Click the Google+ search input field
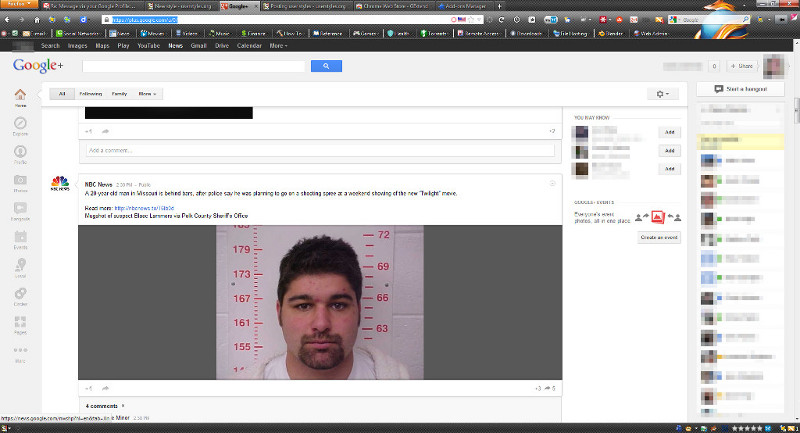 (193, 66)
